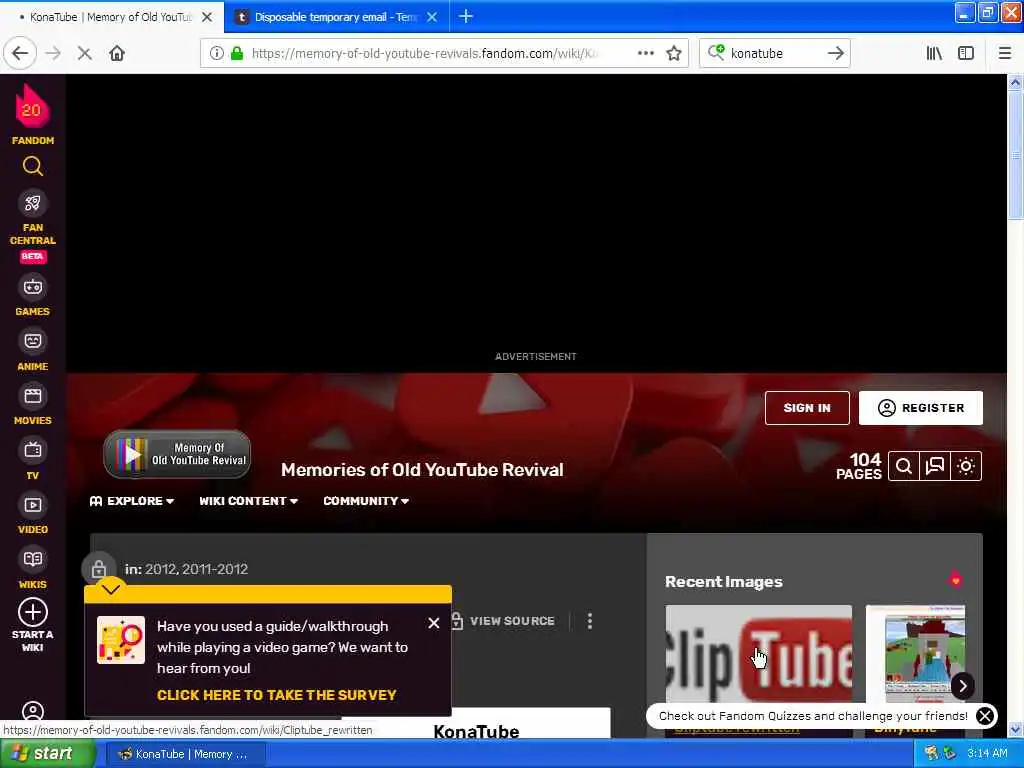Viewport: 1024px width, 768px height.
Task: Open the Games section icon
Action: [x=33, y=287]
